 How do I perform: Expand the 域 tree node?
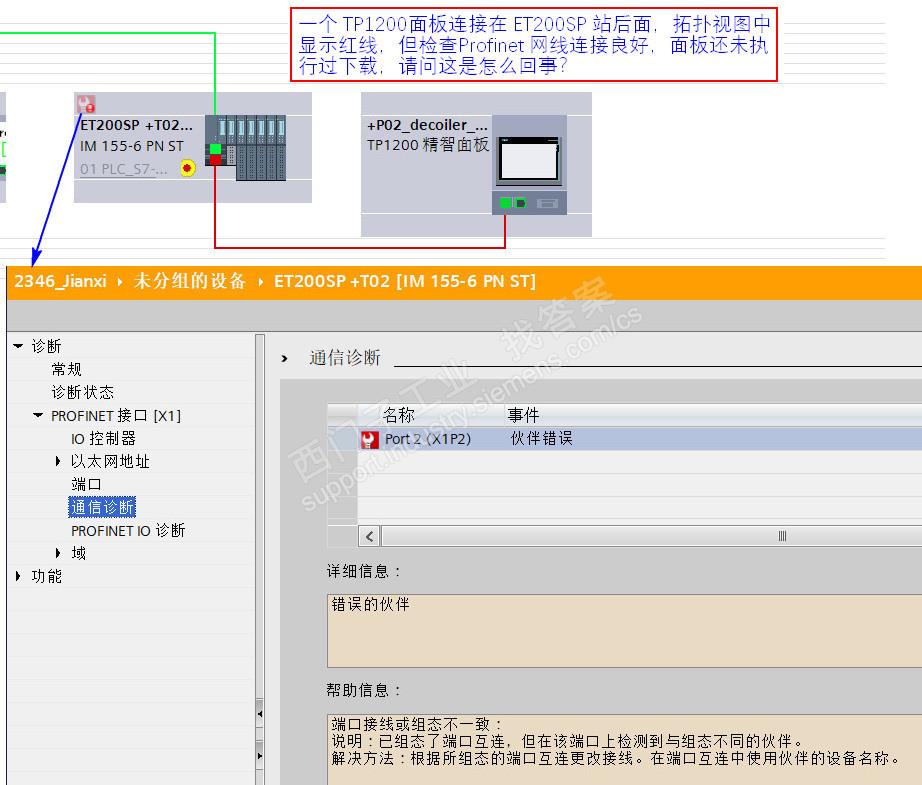pos(58,553)
